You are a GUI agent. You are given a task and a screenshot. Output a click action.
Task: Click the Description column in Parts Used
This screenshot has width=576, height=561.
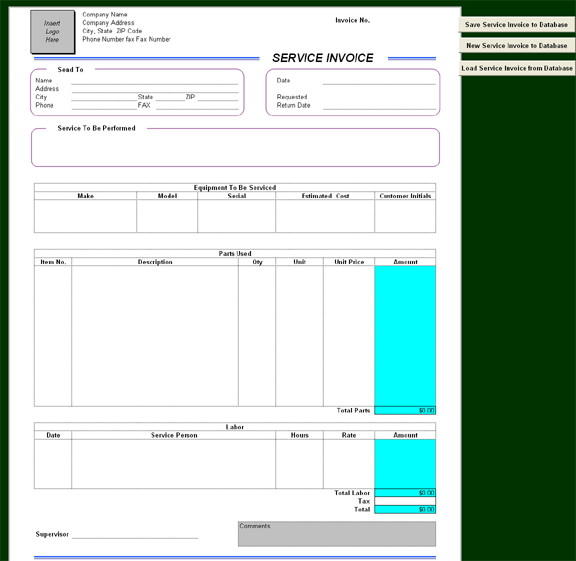coord(155,336)
